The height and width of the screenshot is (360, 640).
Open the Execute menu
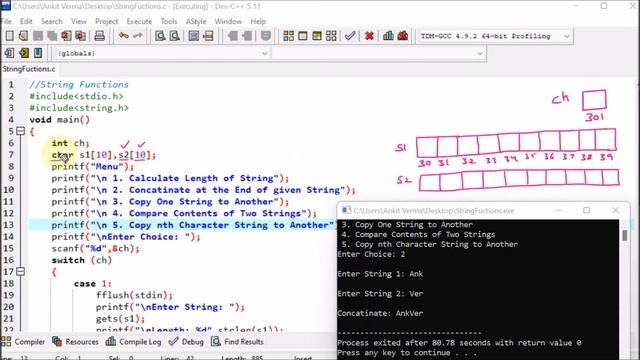139,21
